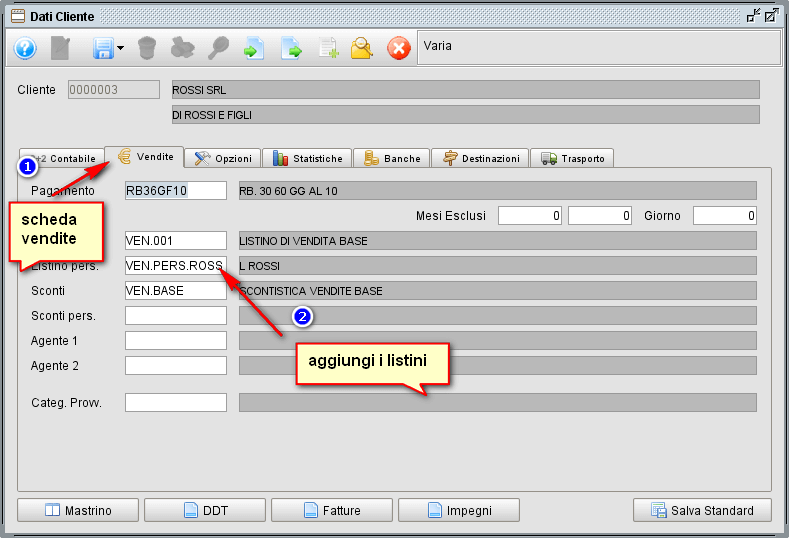The height and width of the screenshot is (538, 789).
Task: Go to the Destinazioni tab
Action: tap(481, 158)
